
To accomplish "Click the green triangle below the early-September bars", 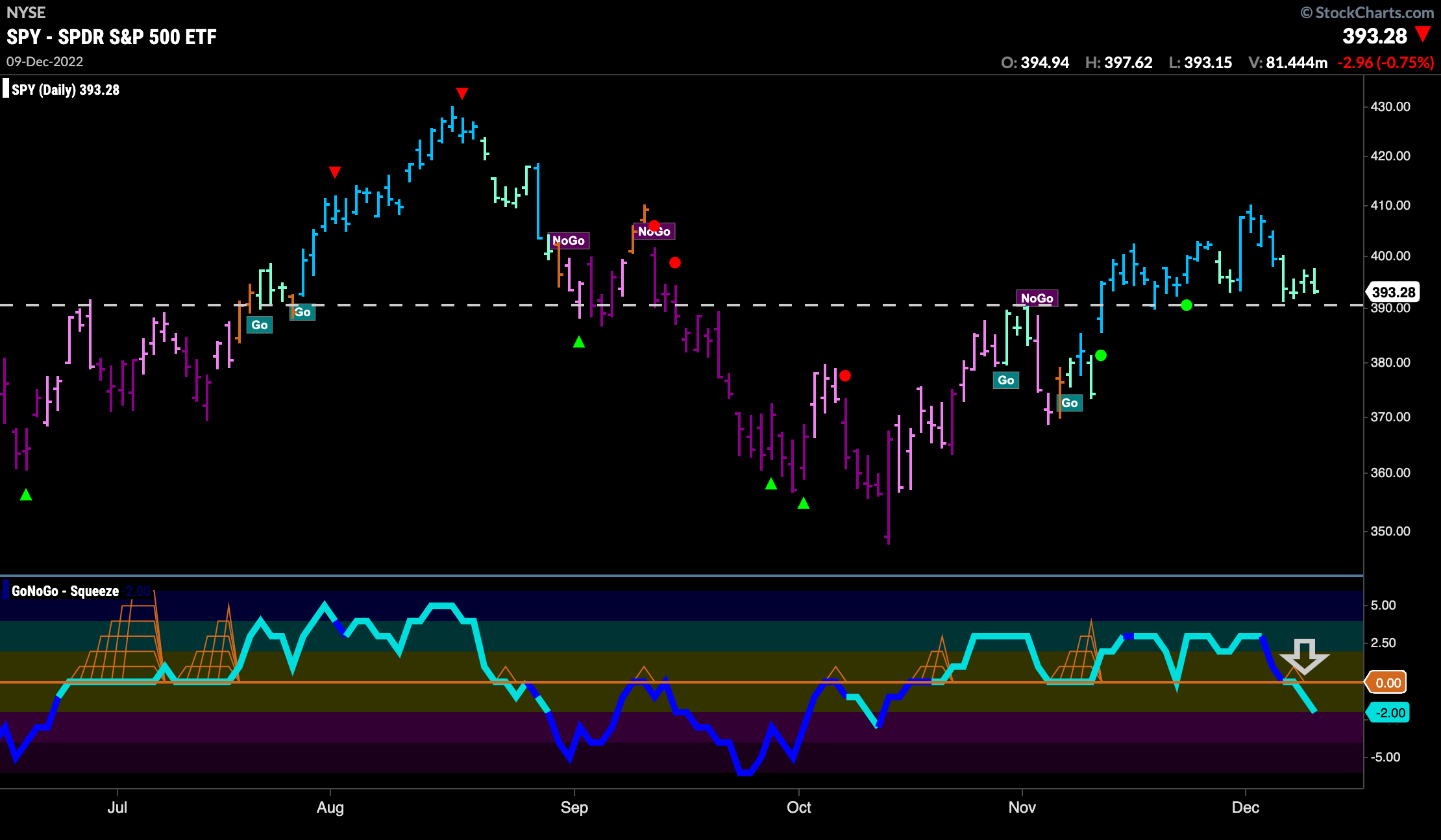I will point(579,341).
